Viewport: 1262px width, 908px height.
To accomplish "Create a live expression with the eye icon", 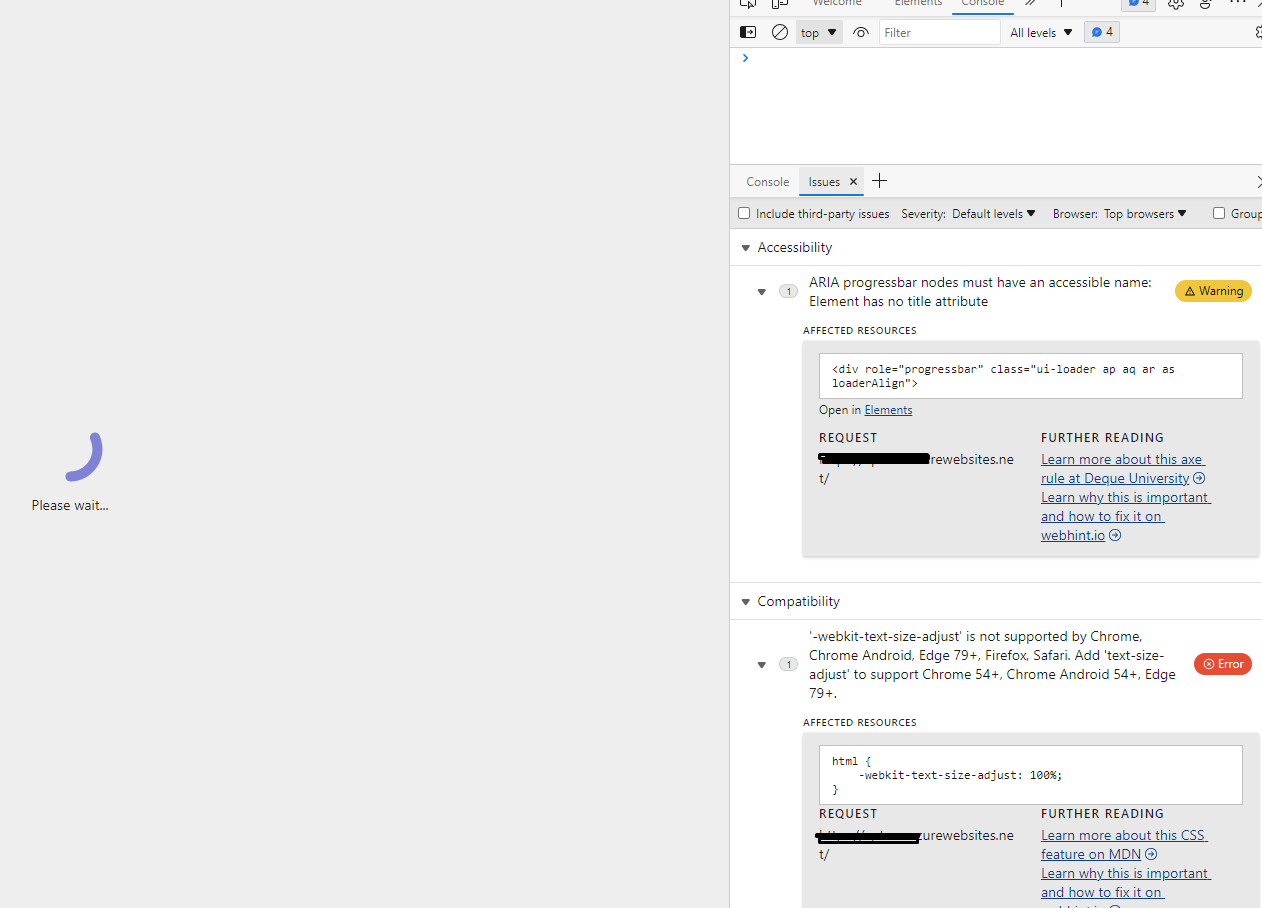I will tap(861, 32).
